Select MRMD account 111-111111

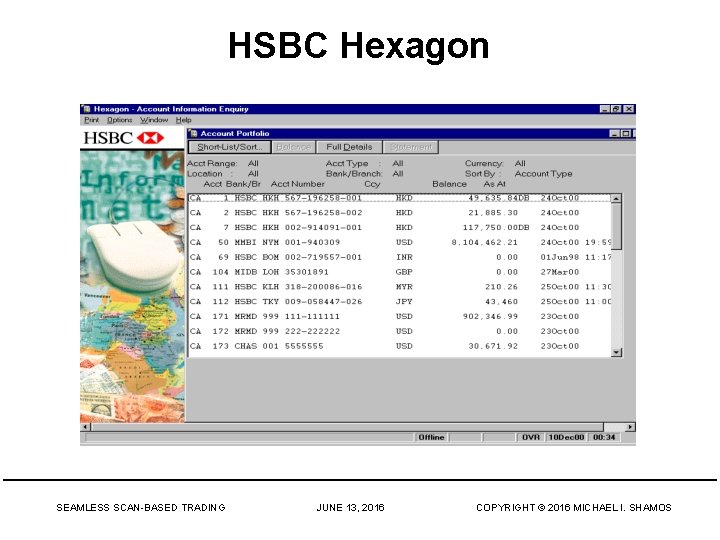(400, 316)
